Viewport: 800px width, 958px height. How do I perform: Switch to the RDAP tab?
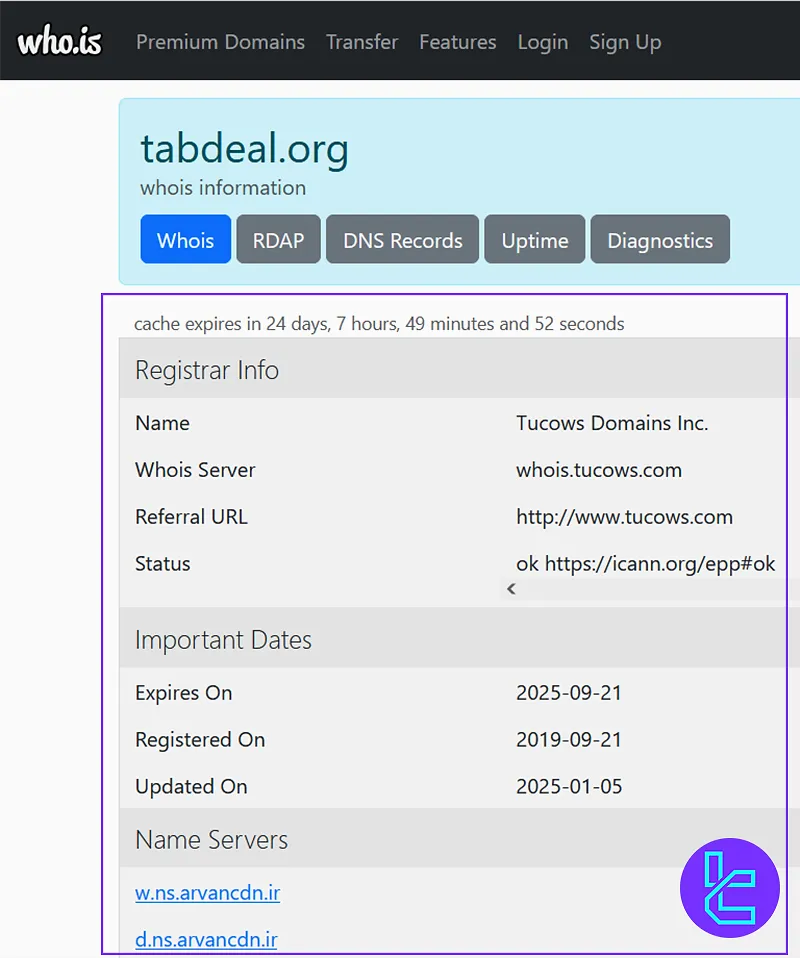click(278, 240)
